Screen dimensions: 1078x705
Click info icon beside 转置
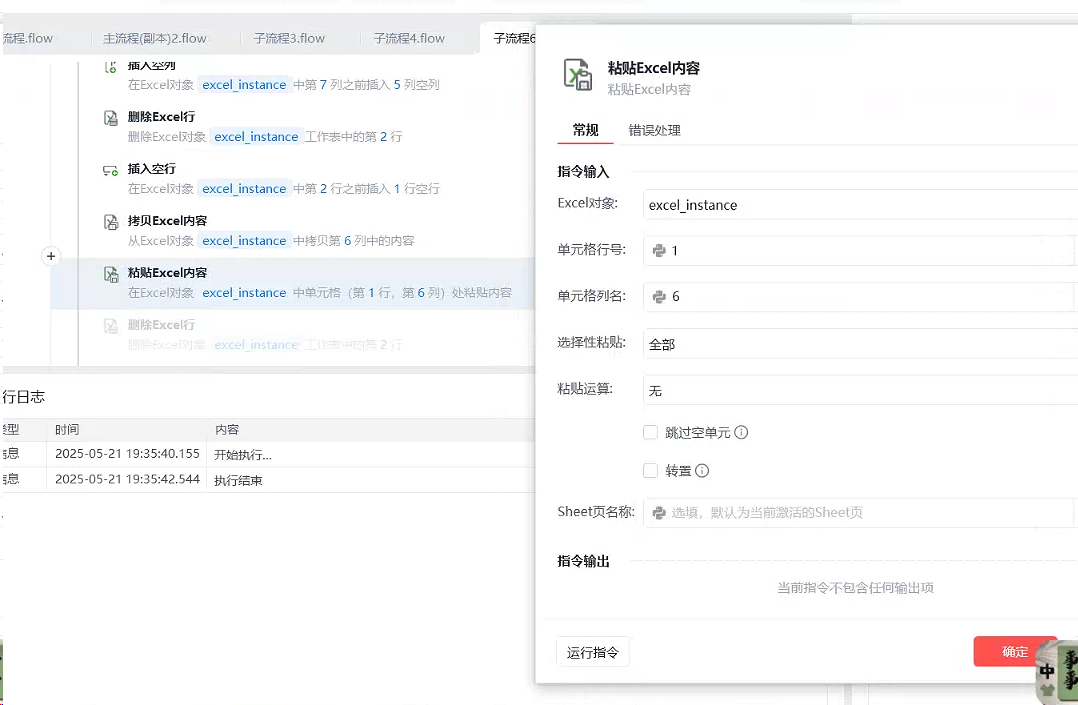tap(702, 471)
